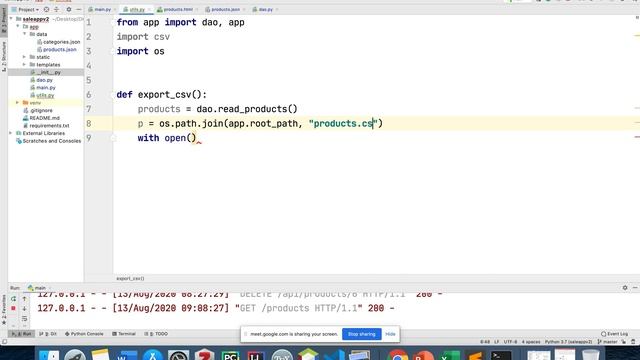Open Chrome from the Dock
This screenshot has height=360, width=640.
click(398, 355)
